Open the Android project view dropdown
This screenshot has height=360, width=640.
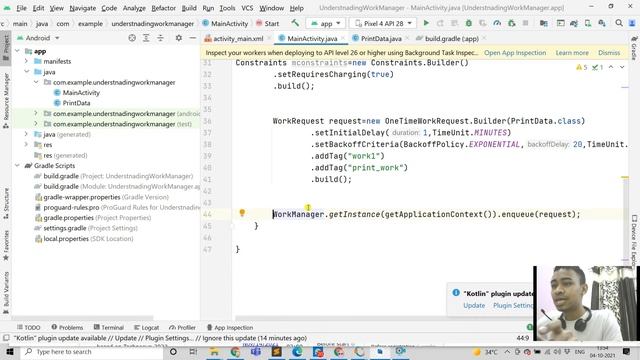pyautogui.click(x=38, y=38)
